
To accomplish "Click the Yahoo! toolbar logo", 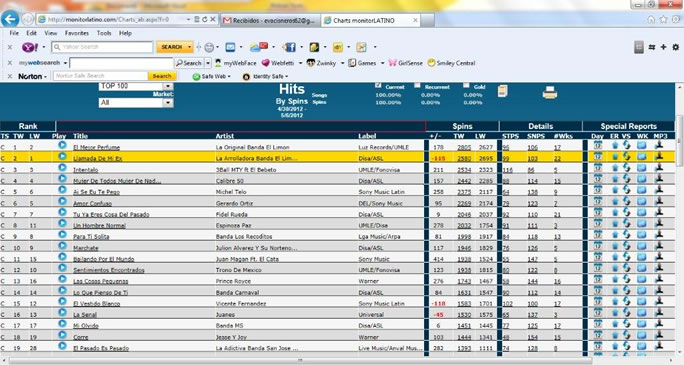I will (x=30, y=47).
